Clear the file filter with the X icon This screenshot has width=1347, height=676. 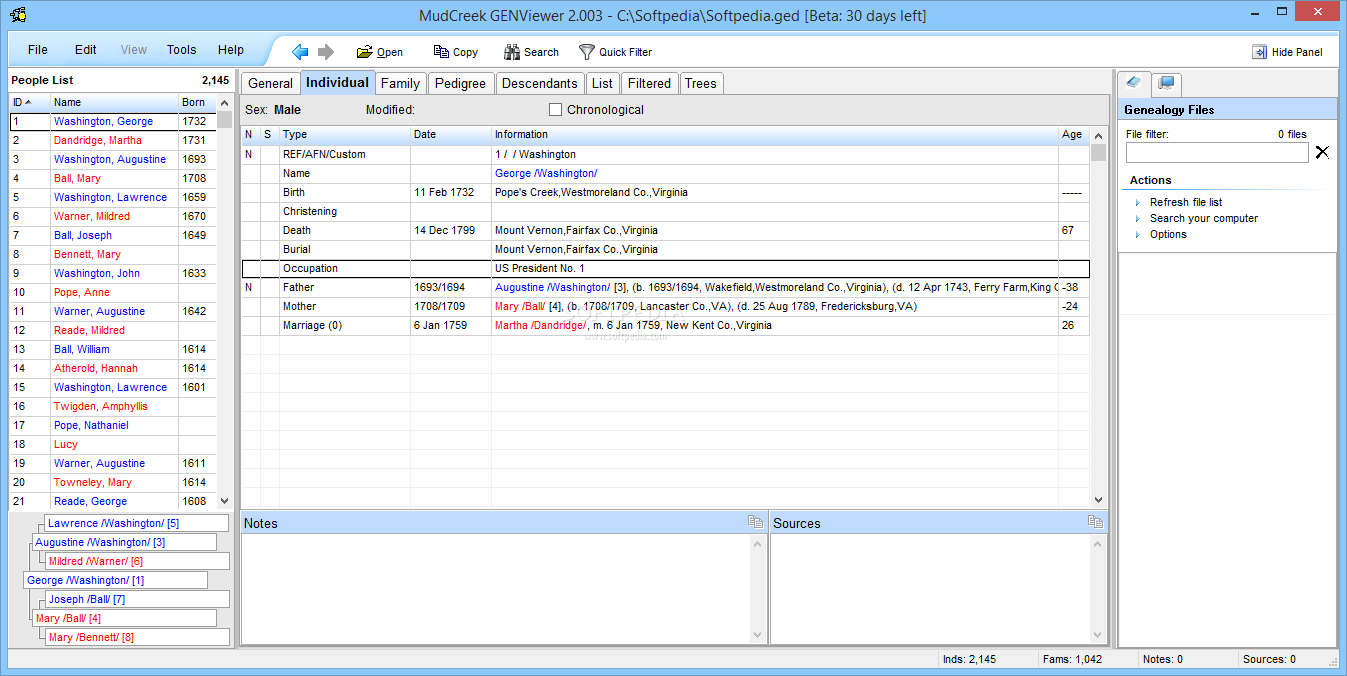point(1322,152)
